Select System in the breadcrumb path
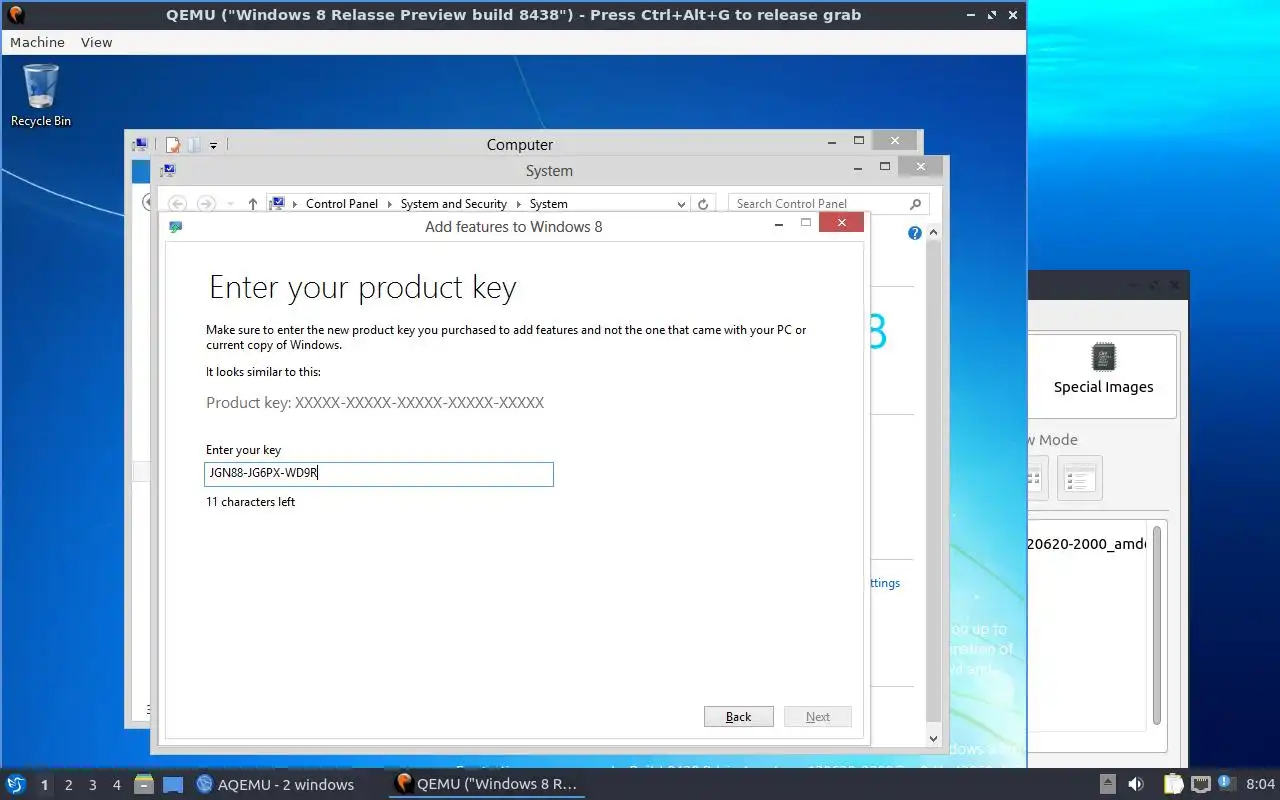 point(549,204)
